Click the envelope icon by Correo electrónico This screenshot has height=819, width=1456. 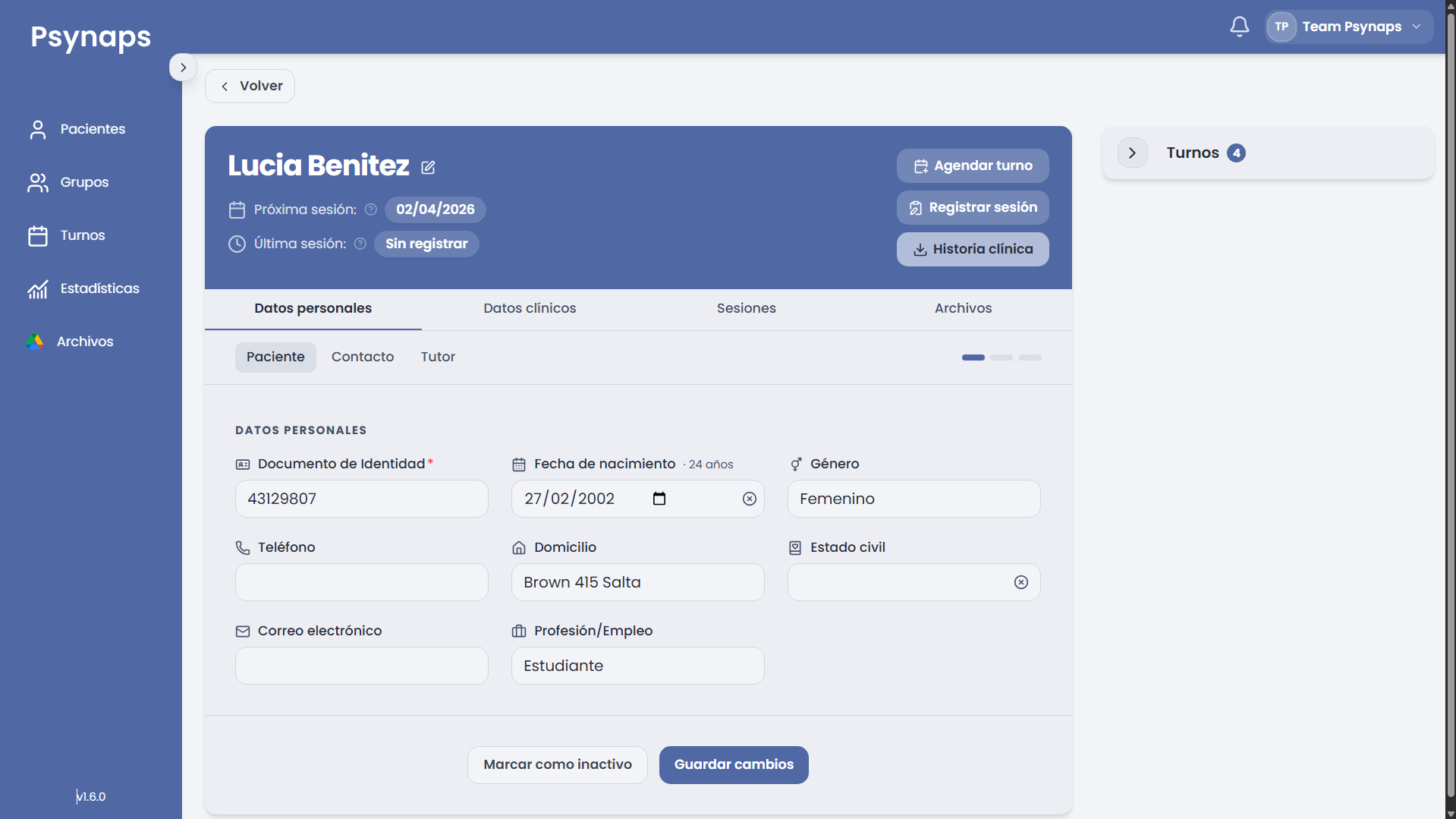[x=243, y=632]
